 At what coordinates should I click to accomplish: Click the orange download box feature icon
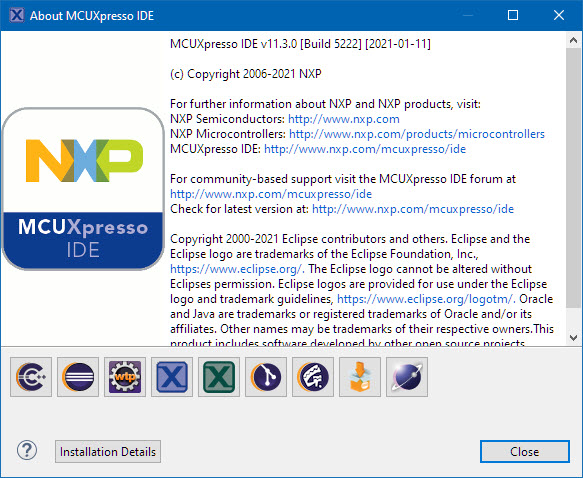[x=360, y=377]
